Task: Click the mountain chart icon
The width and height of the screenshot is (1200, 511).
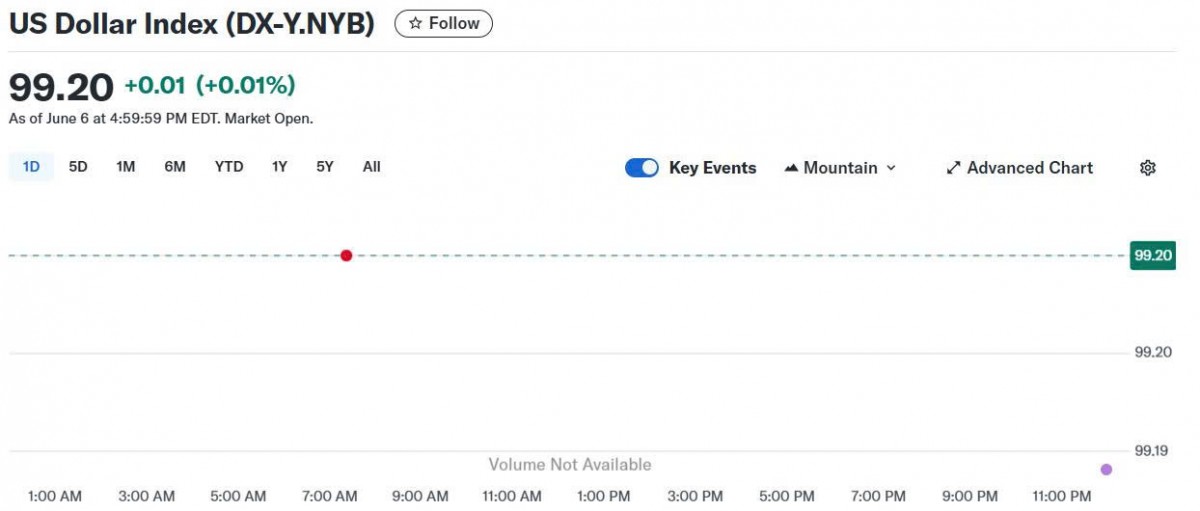Action: 791,168
